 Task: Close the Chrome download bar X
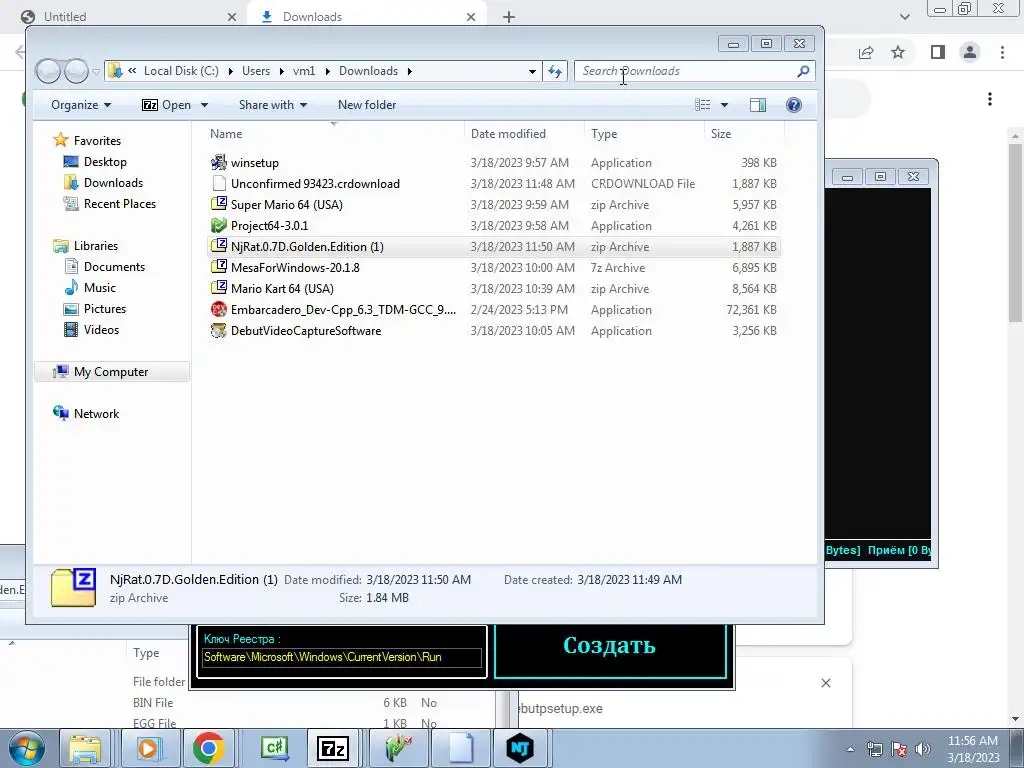pos(826,683)
